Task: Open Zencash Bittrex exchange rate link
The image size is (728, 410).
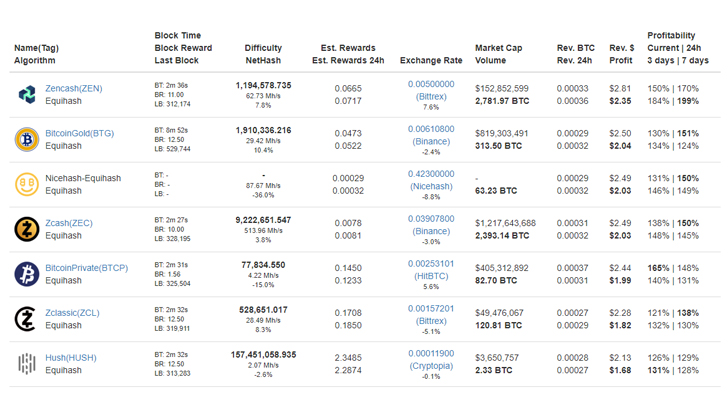Action: [x=431, y=90]
